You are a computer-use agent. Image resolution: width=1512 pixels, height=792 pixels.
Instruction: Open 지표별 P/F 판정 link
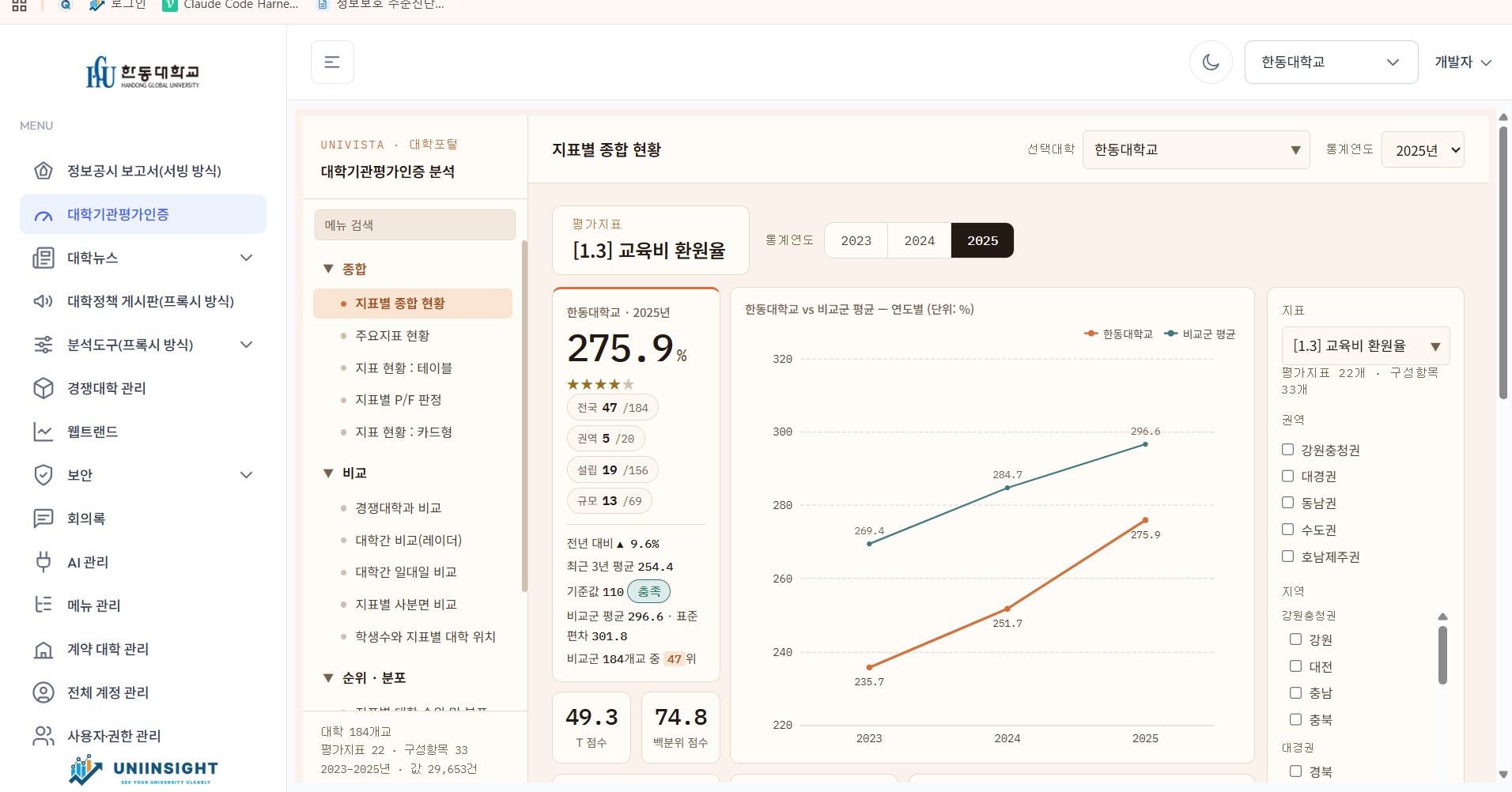tap(398, 400)
